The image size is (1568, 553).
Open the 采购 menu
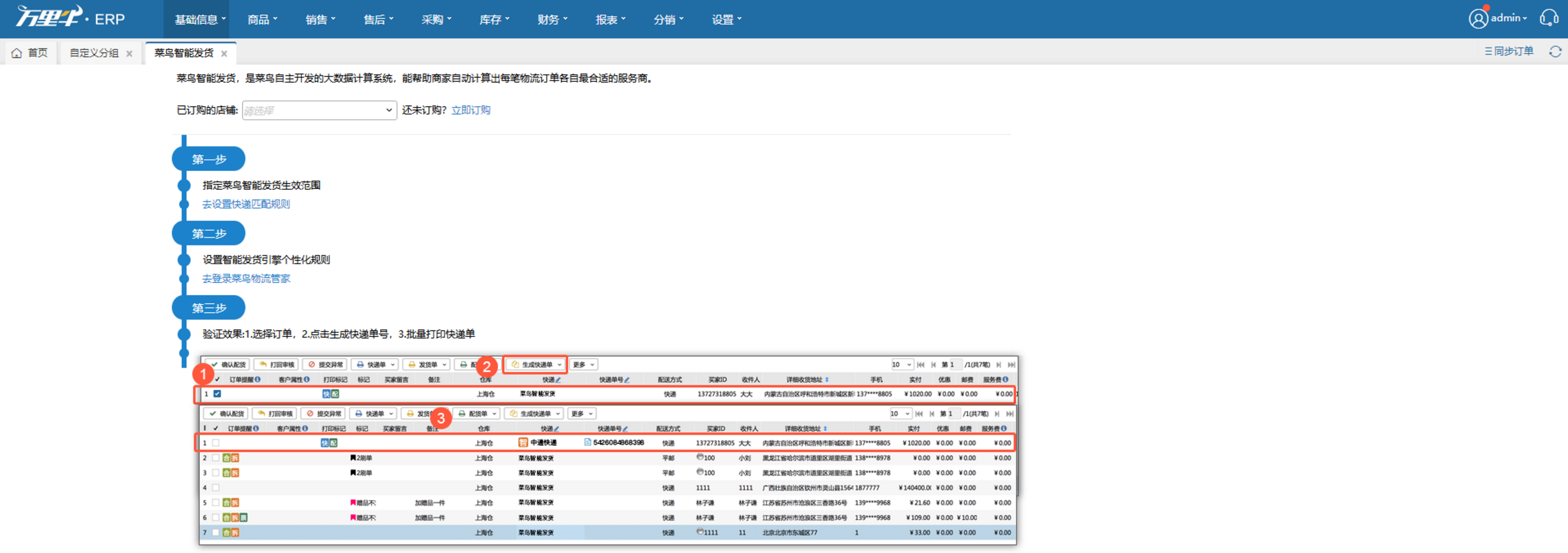[x=436, y=20]
